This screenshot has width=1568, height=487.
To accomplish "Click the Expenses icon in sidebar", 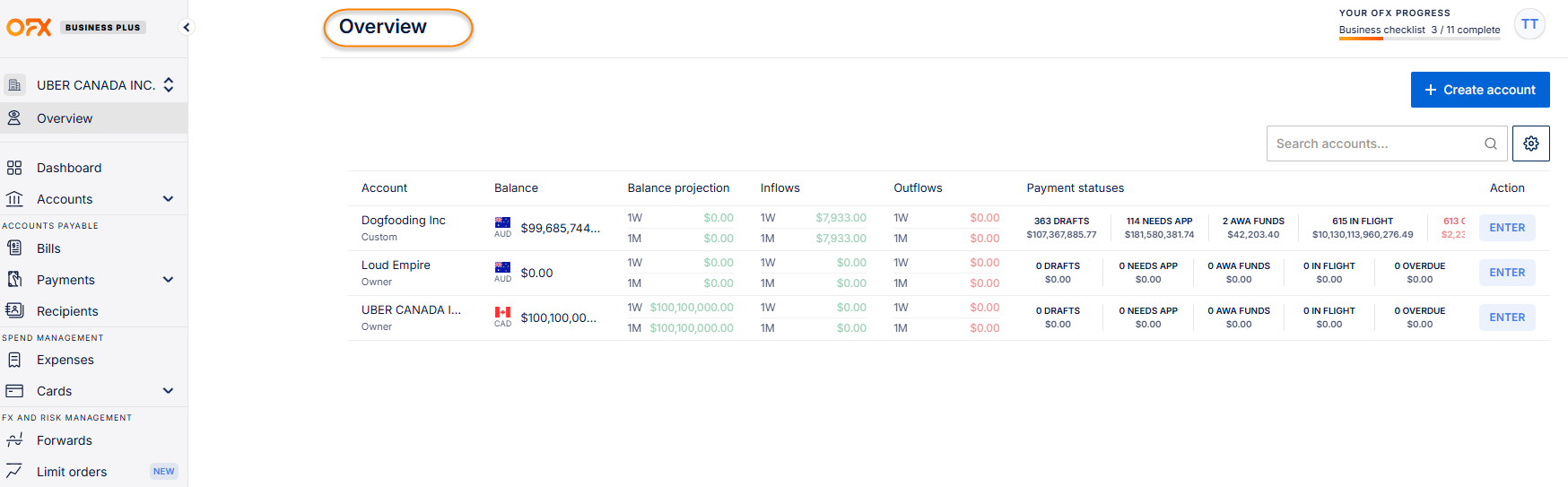I will (x=14, y=360).
